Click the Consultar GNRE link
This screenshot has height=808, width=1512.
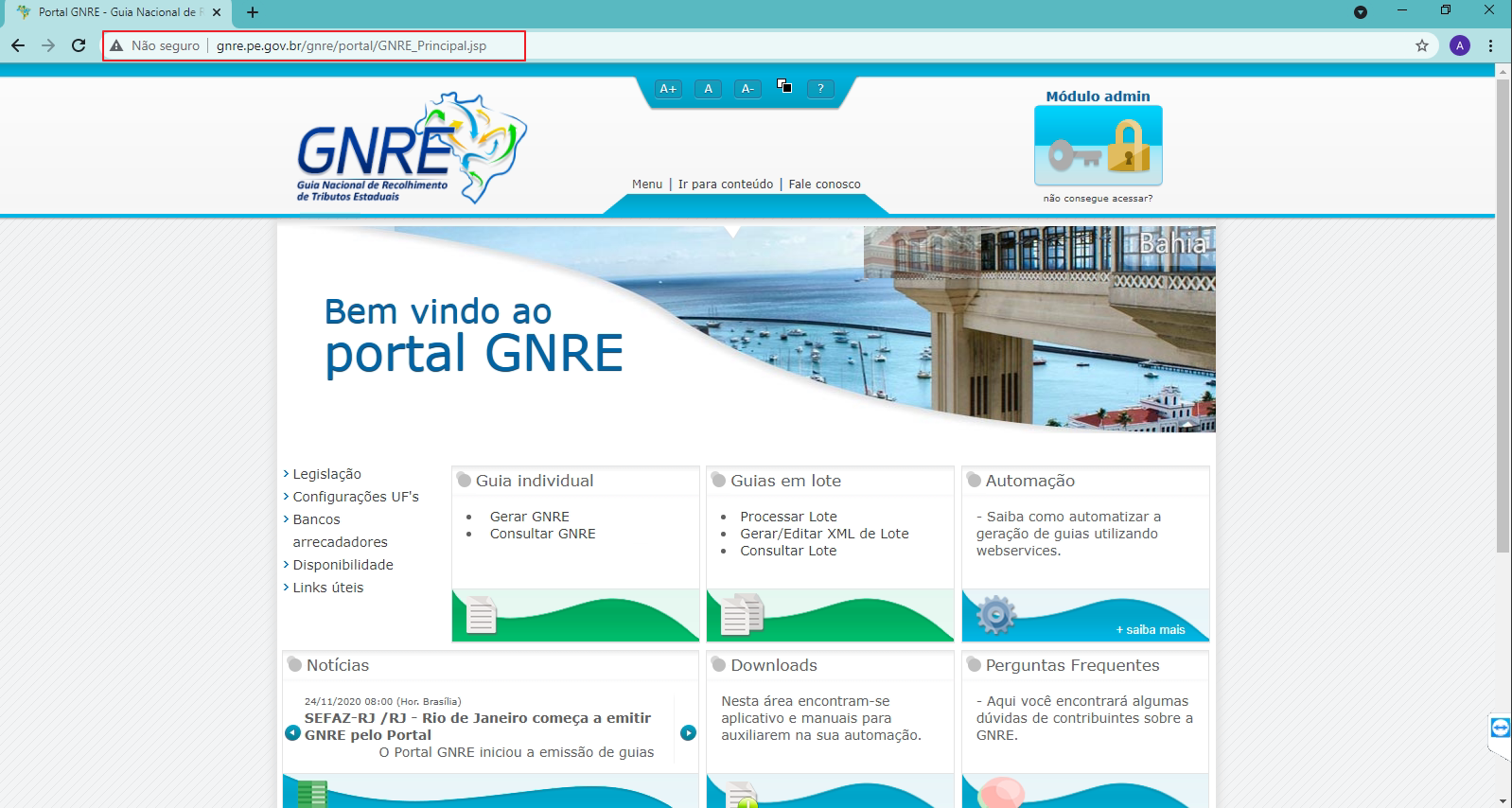coord(543,534)
